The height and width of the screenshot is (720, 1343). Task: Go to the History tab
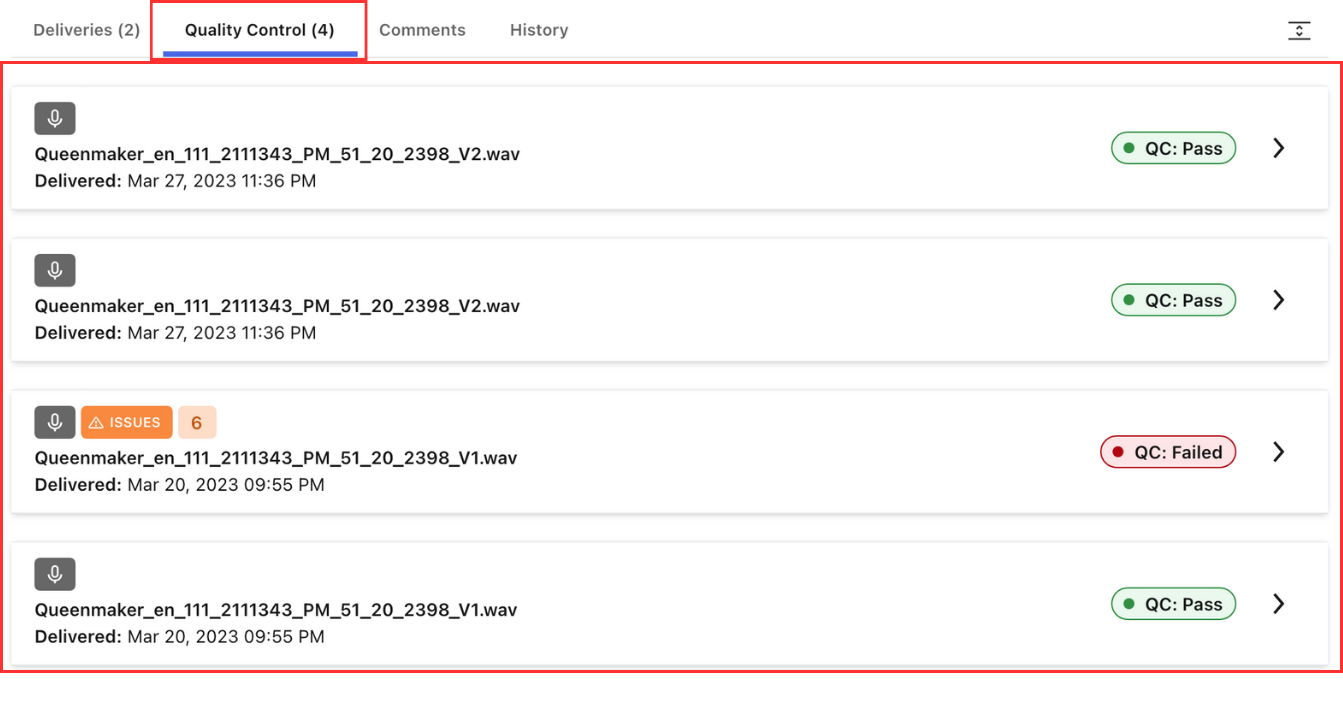point(539,30)
